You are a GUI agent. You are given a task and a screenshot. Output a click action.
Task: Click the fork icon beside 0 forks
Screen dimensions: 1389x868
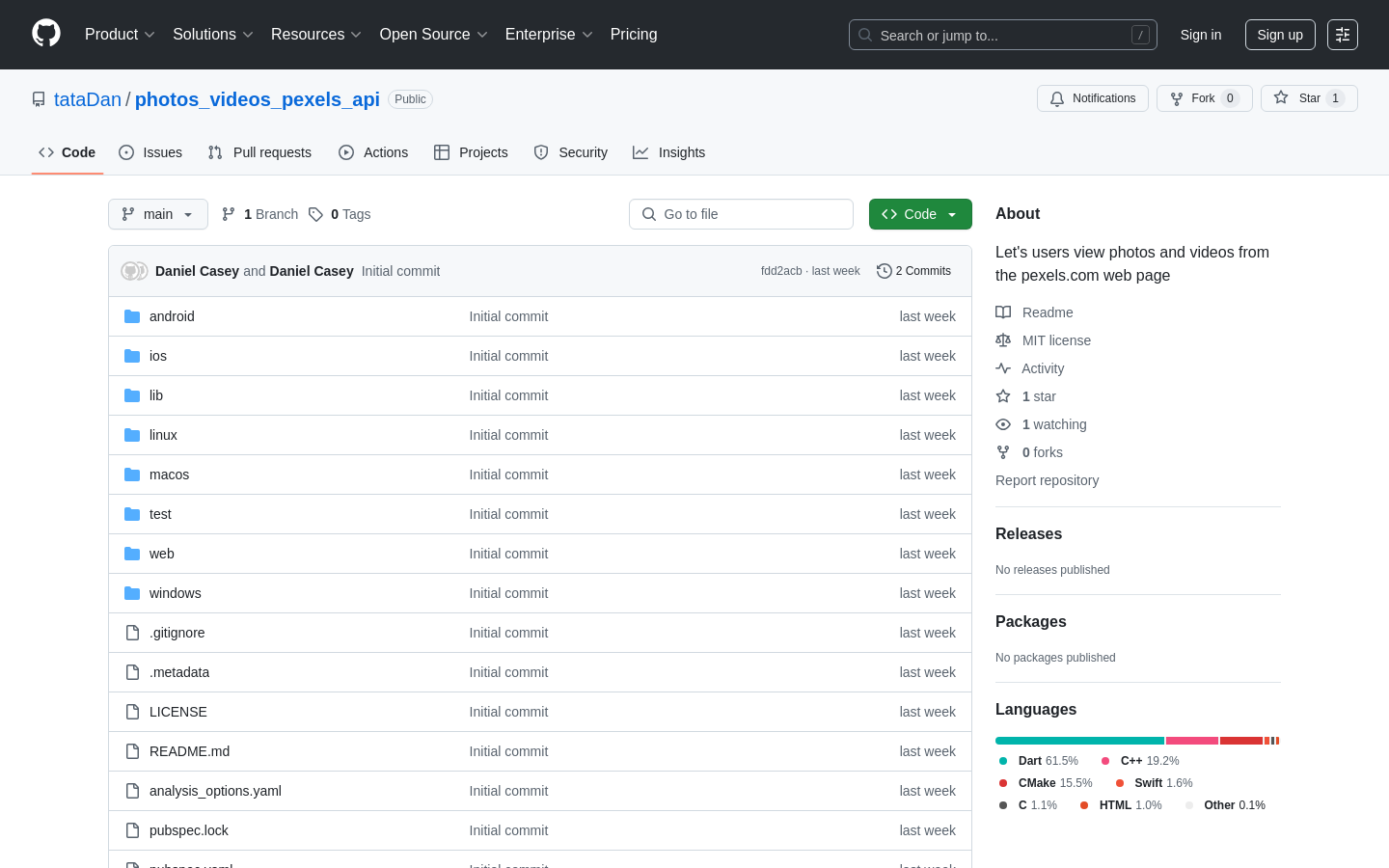click(1003, 452)
